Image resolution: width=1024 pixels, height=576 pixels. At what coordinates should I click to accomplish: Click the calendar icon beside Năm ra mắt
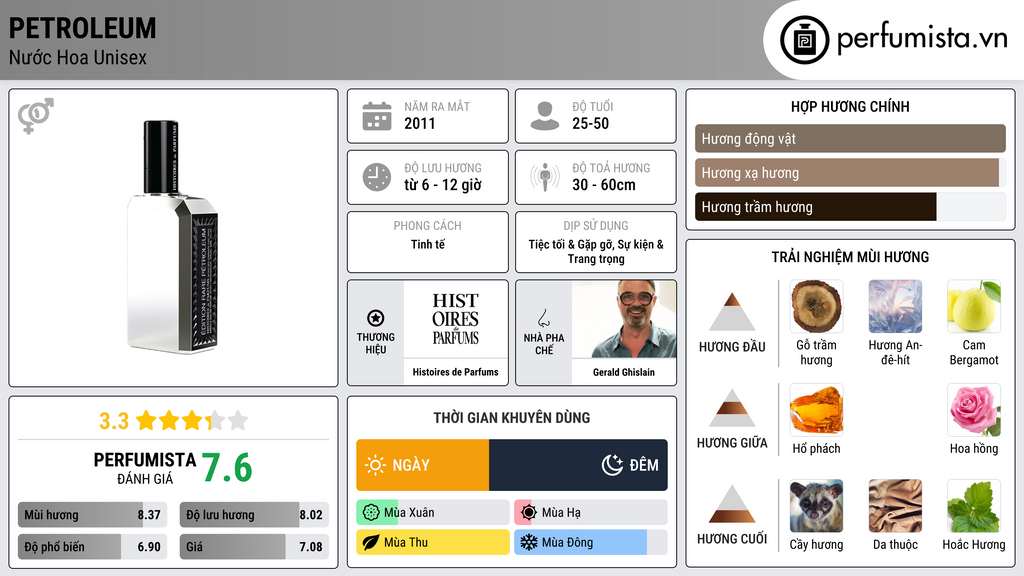point(377,116)
